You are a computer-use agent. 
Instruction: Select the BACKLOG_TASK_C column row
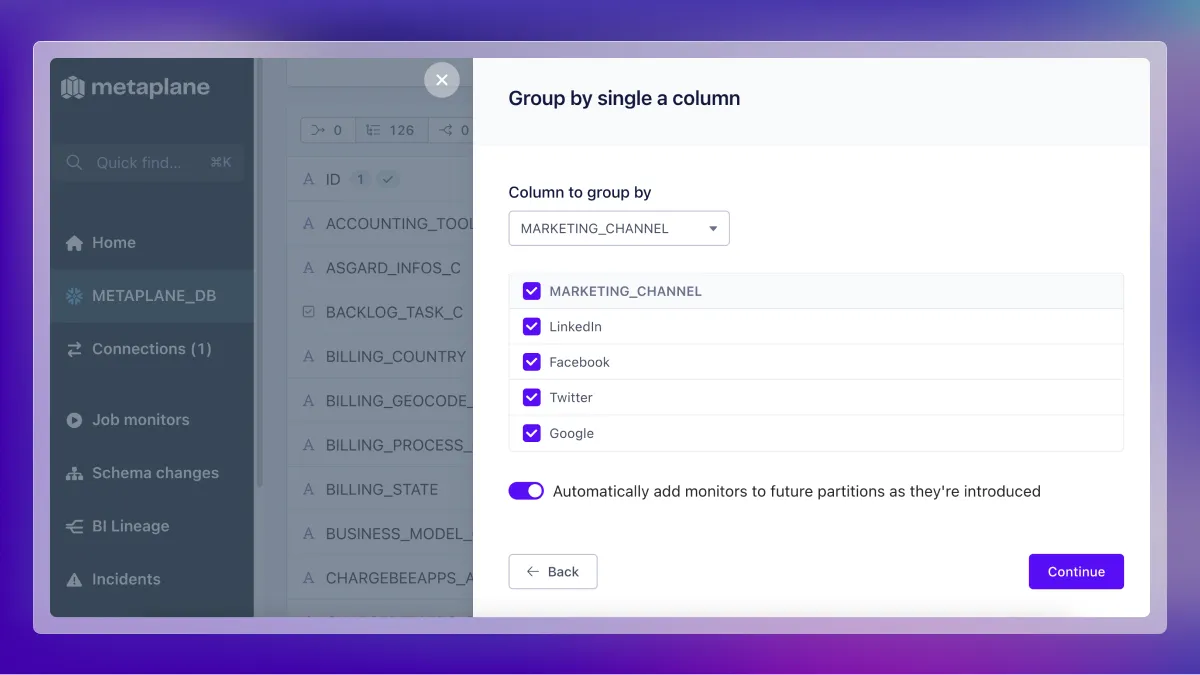point(380,312)
